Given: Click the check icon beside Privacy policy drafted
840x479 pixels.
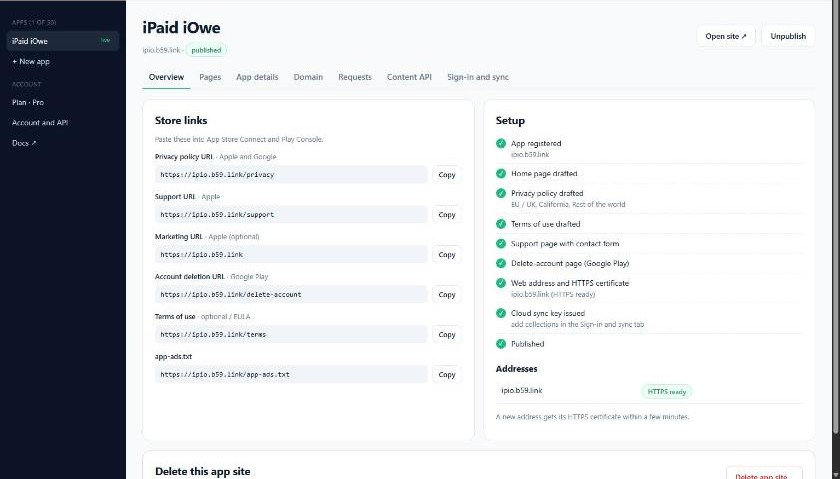Looking at the screenshot, I should (501, 193).
